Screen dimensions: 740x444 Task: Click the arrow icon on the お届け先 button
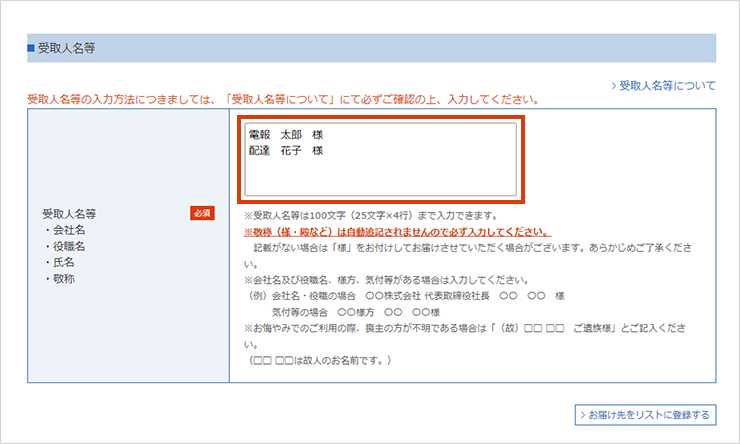tap(583, 414)
